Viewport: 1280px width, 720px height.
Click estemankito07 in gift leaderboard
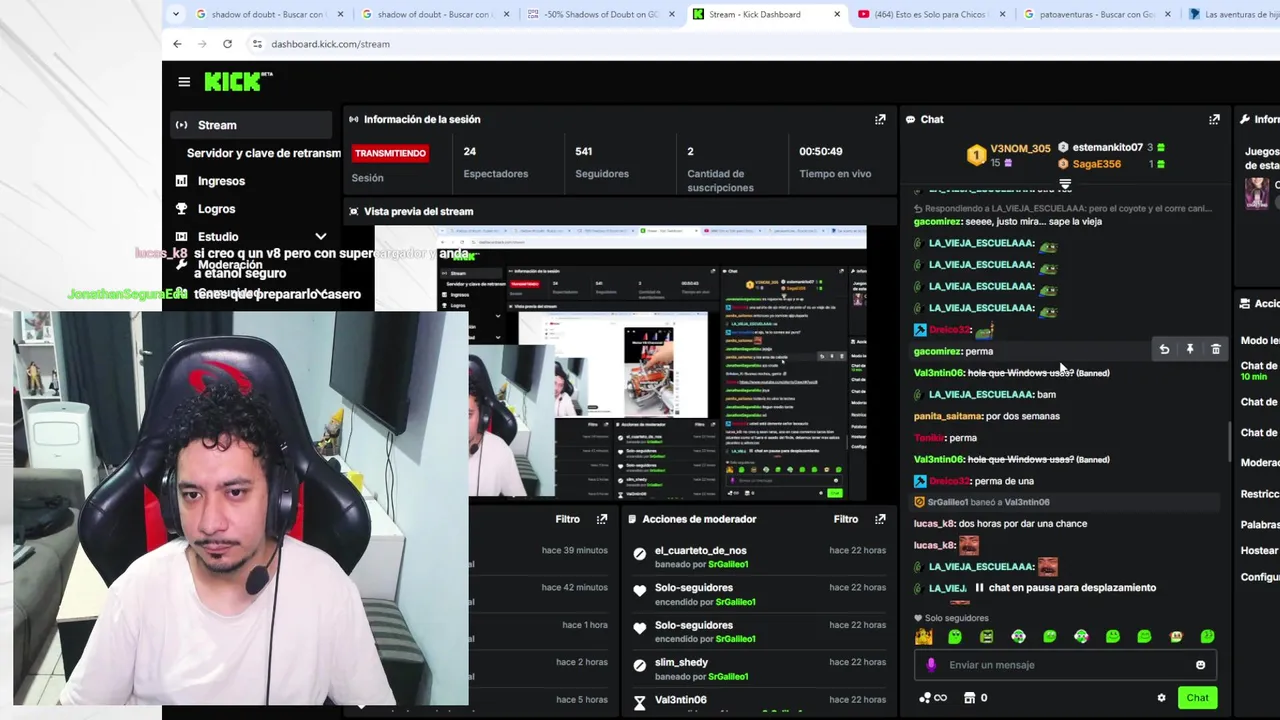tap(1107, 148)
